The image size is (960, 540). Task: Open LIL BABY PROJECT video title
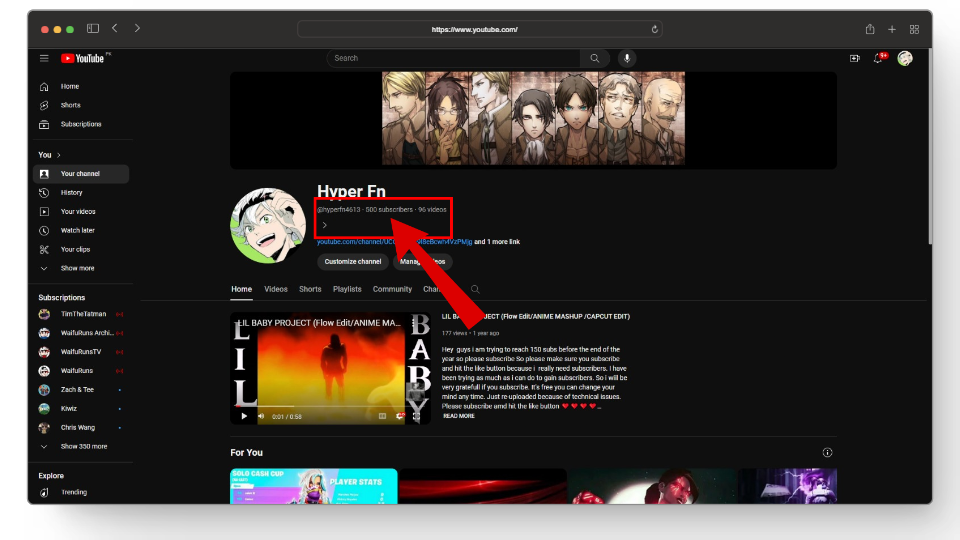tap(536, 317)
